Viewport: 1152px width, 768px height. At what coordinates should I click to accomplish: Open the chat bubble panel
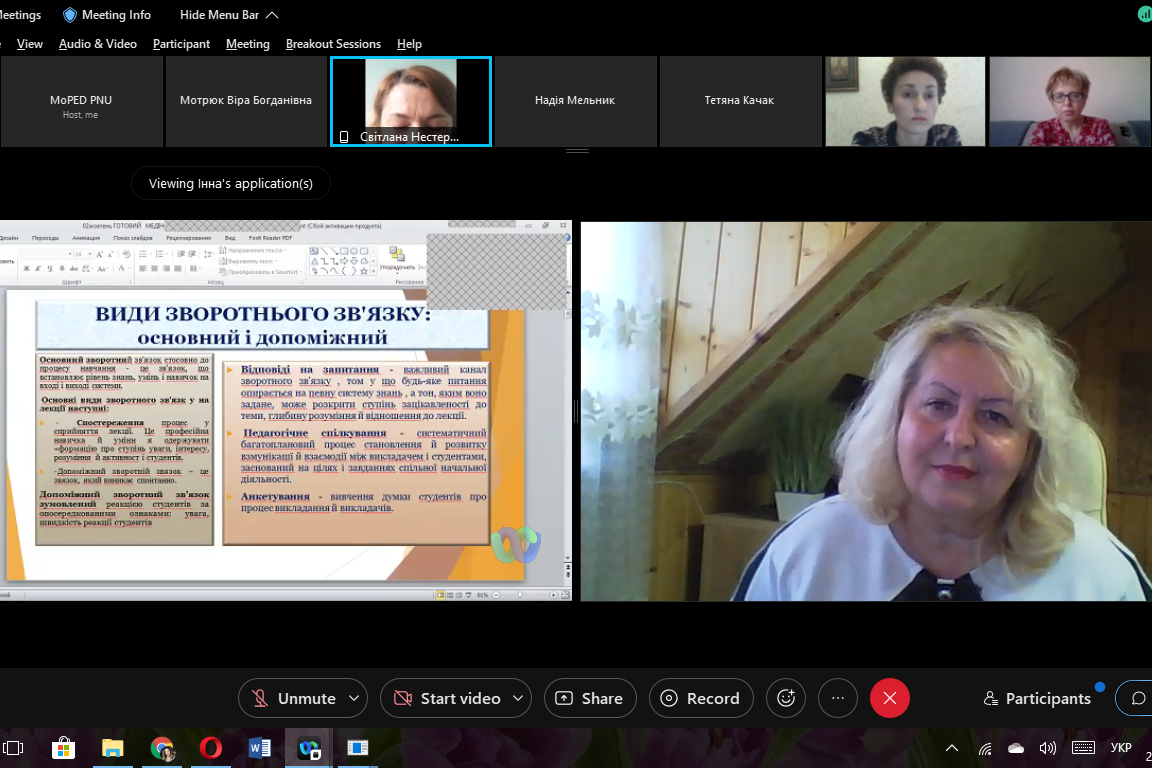tap(1137, 698)
